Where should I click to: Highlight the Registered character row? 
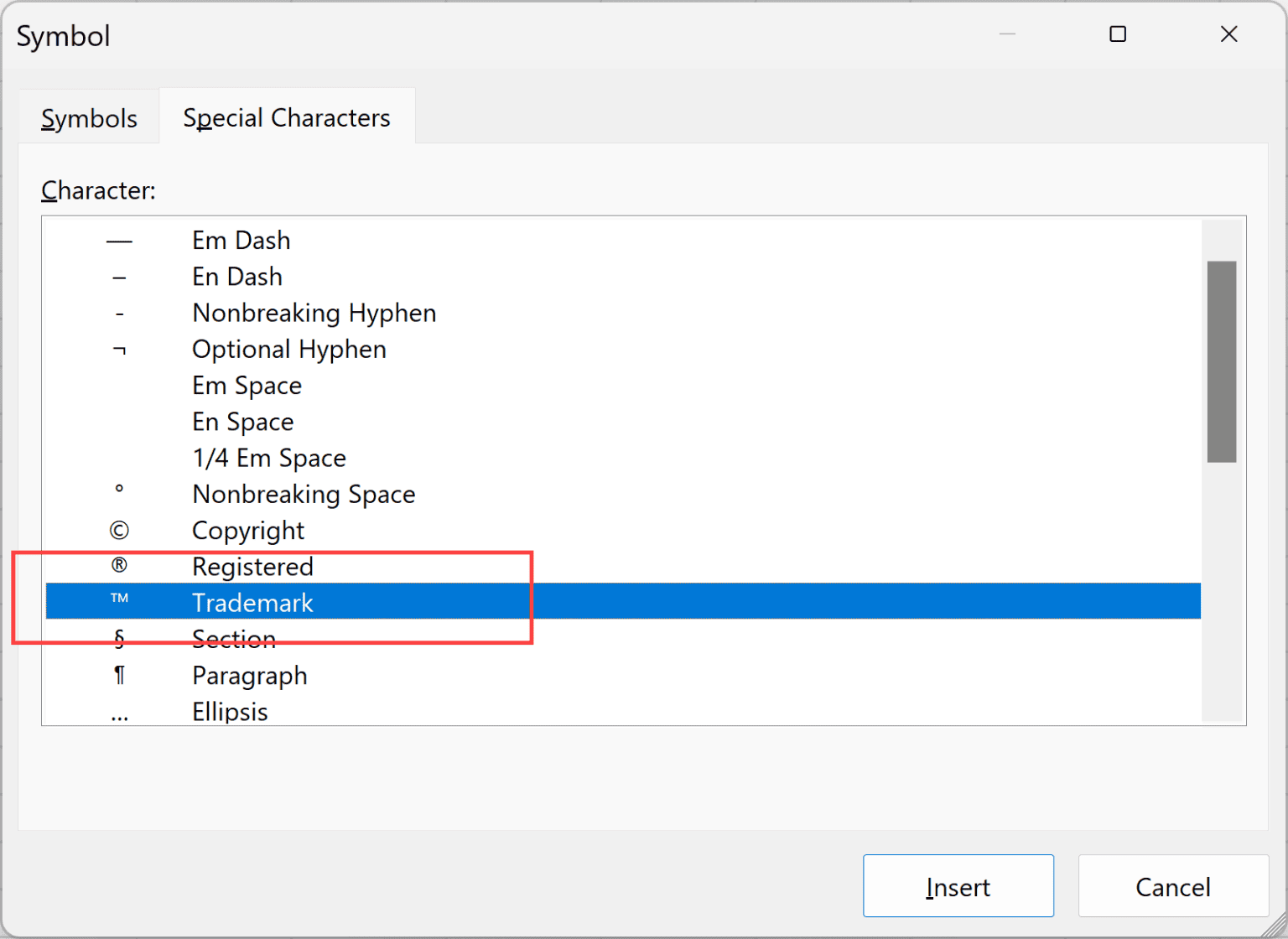click(x=252, y=566)
